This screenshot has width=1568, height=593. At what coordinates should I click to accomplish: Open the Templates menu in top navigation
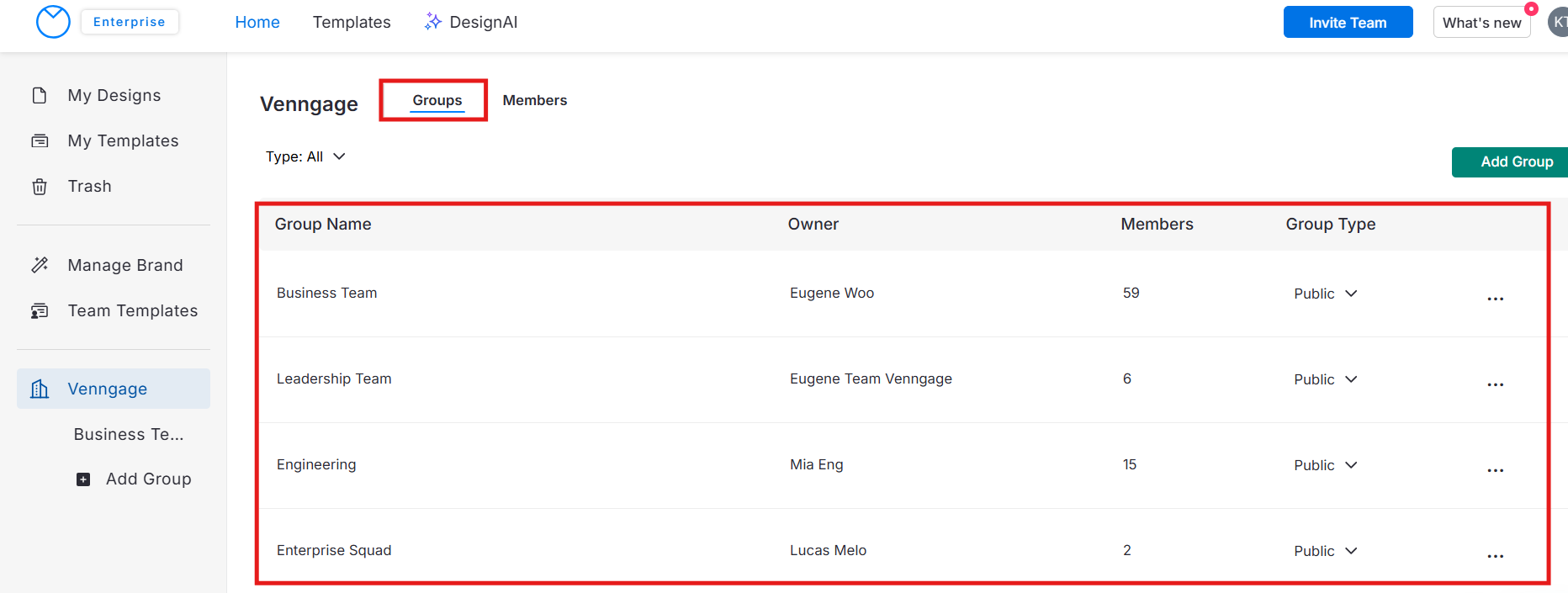point(352,22)
